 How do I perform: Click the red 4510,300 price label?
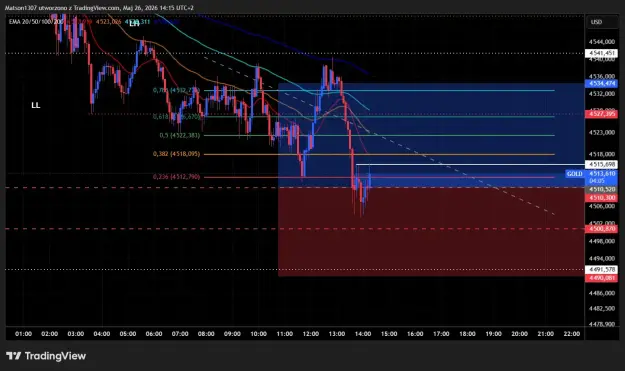click(x=601, y=198)
